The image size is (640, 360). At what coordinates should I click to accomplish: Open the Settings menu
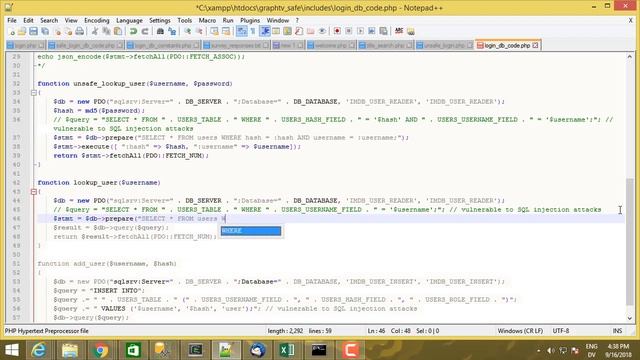(160, 20)
